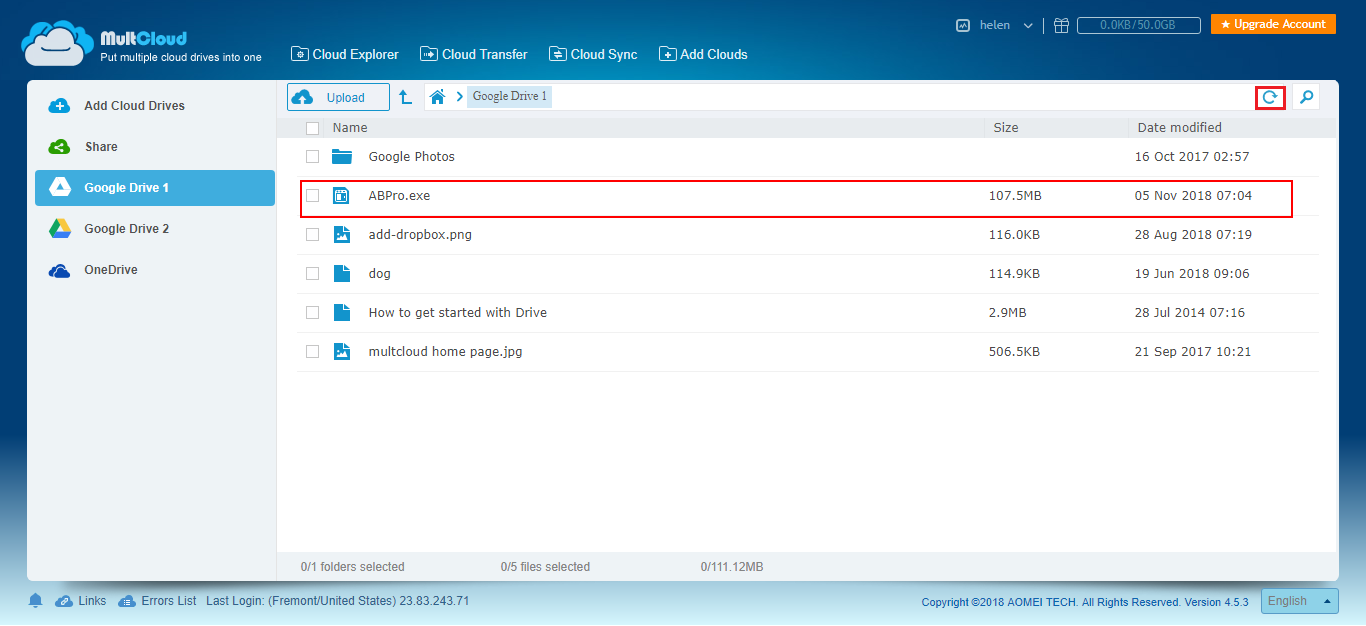Click the activity icon beside username helen
1366x626 pixels.
(963, 25)
